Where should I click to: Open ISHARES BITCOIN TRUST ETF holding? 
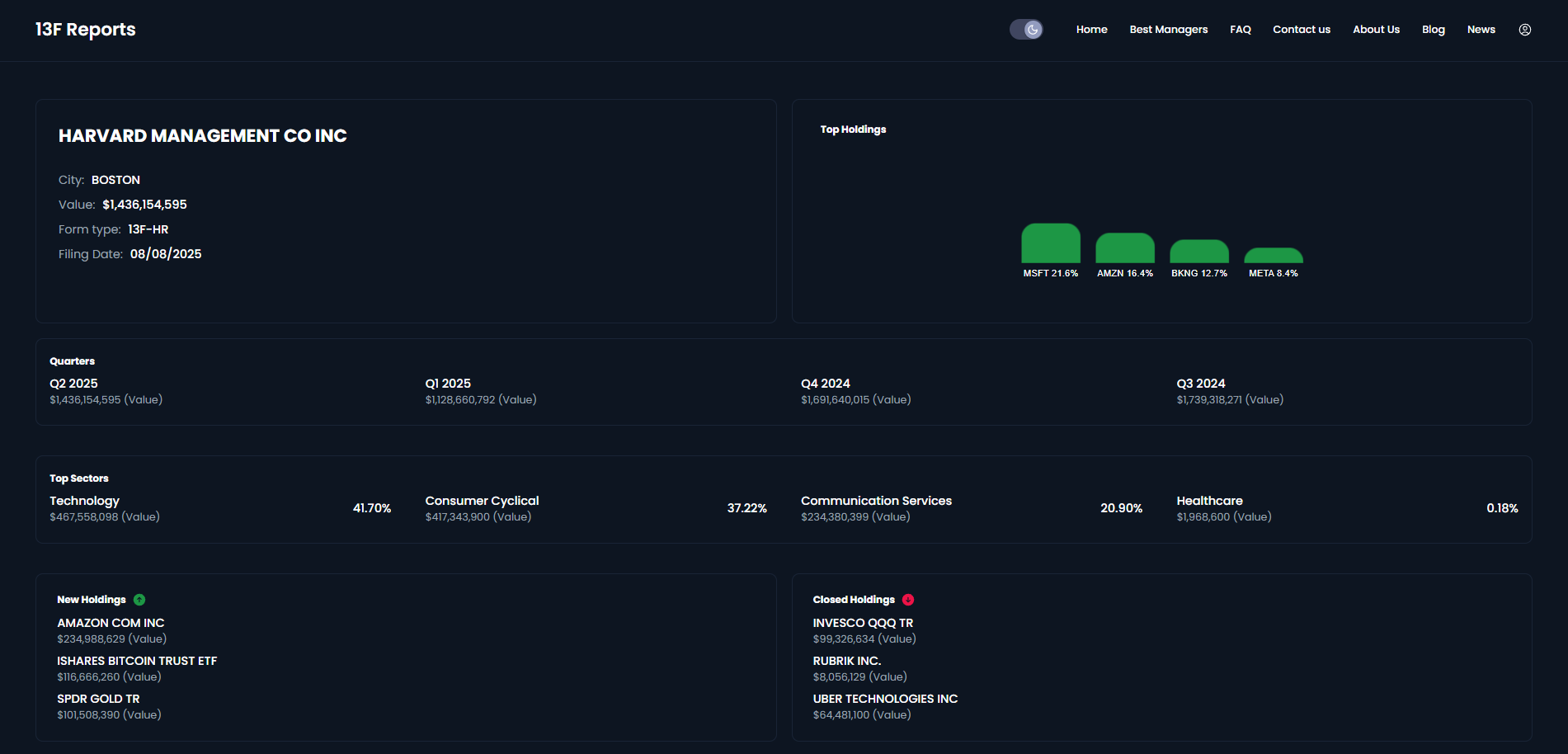coord(137,661)
